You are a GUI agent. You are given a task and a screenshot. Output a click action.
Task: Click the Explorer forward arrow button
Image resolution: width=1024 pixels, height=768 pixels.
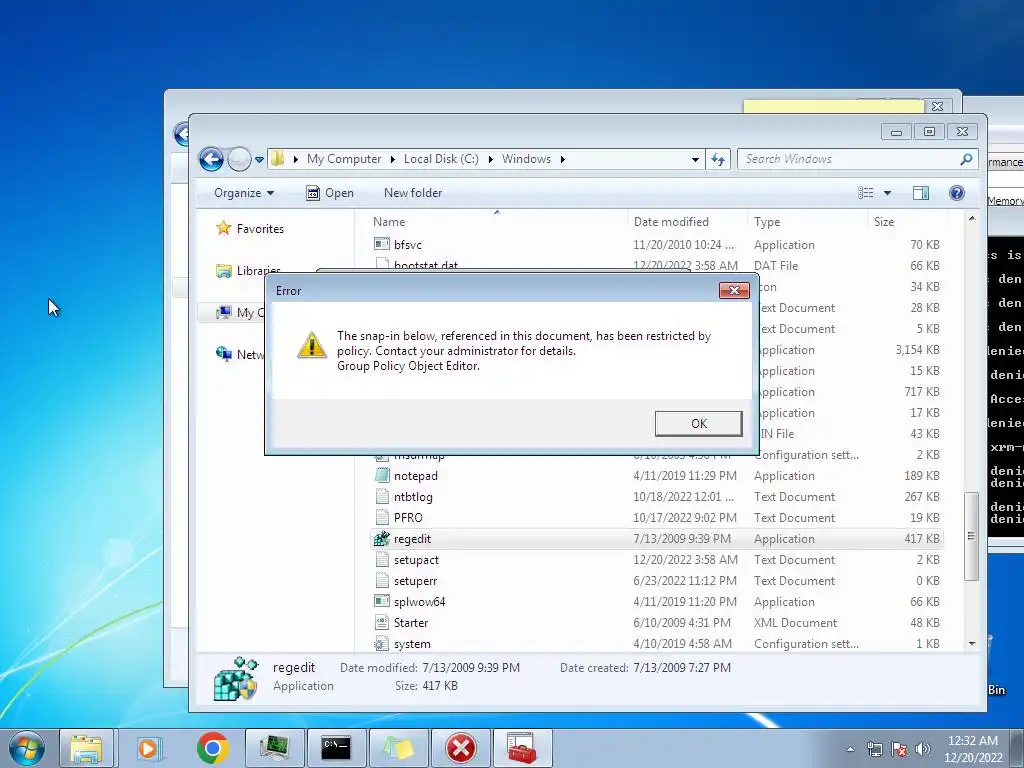pyautogui.click(x=239, y=159)
